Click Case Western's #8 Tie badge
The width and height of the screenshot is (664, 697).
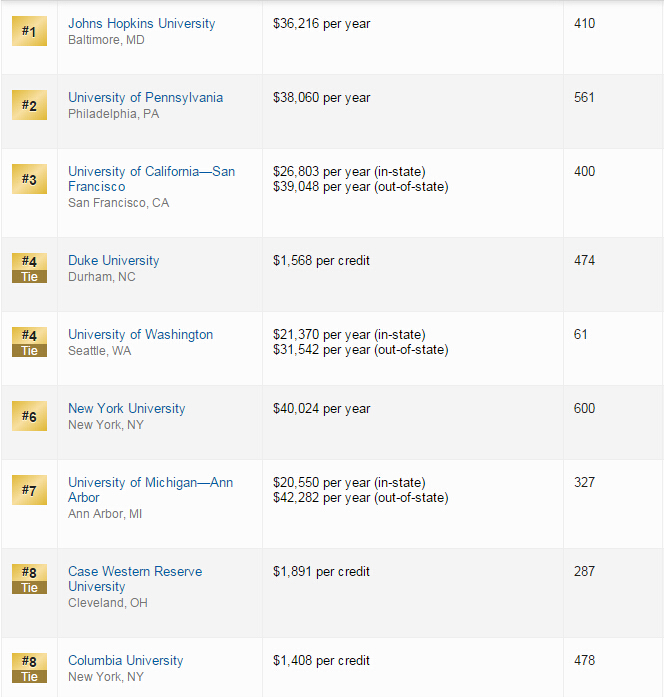pyautogui.click(x=29, y=579)
